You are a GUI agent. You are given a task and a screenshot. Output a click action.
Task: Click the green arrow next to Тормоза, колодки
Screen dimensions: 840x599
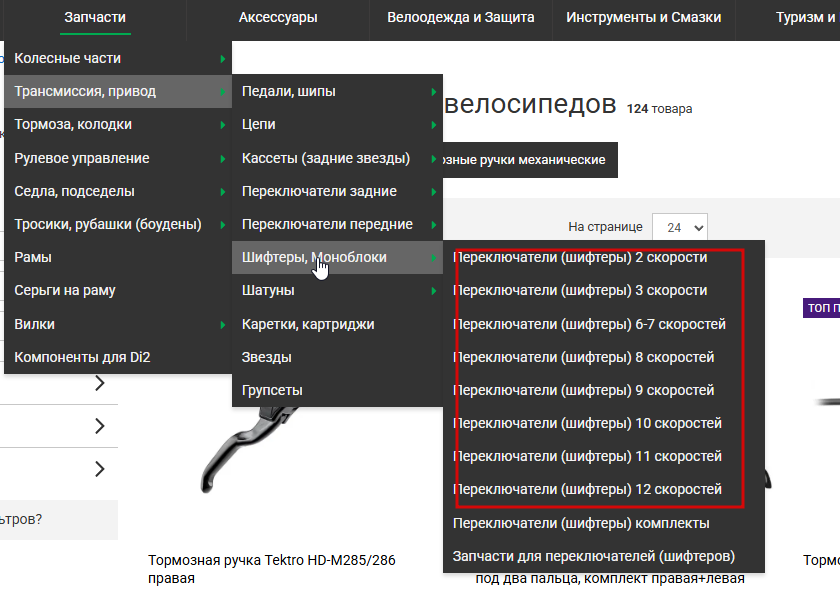[223, 125]
